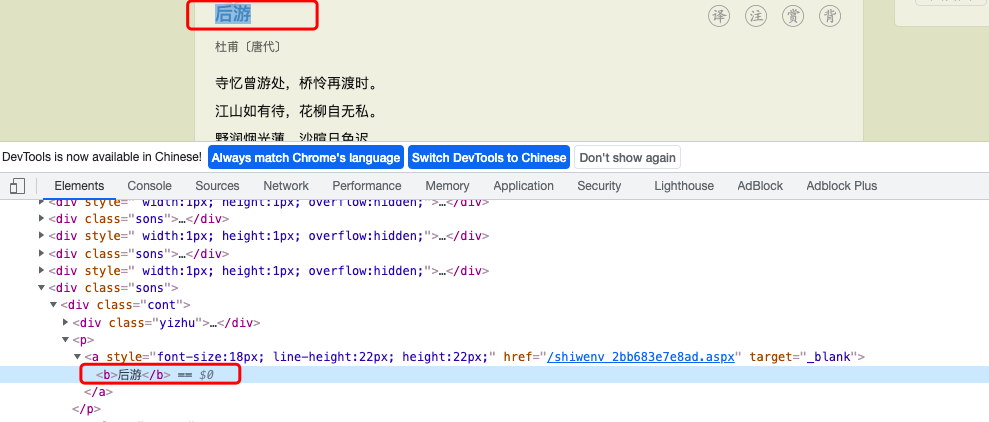989x422 pixels.
Task: Switch to the Elements tab
Action: (x=79, y=185)
